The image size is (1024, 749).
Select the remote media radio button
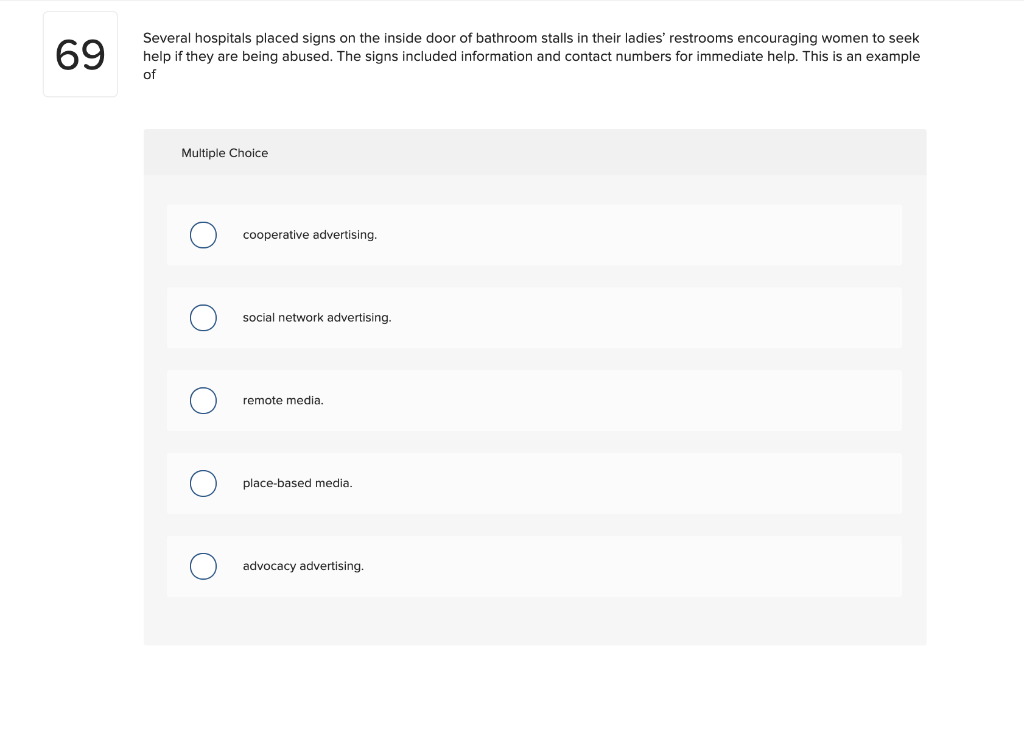[203, 400]
